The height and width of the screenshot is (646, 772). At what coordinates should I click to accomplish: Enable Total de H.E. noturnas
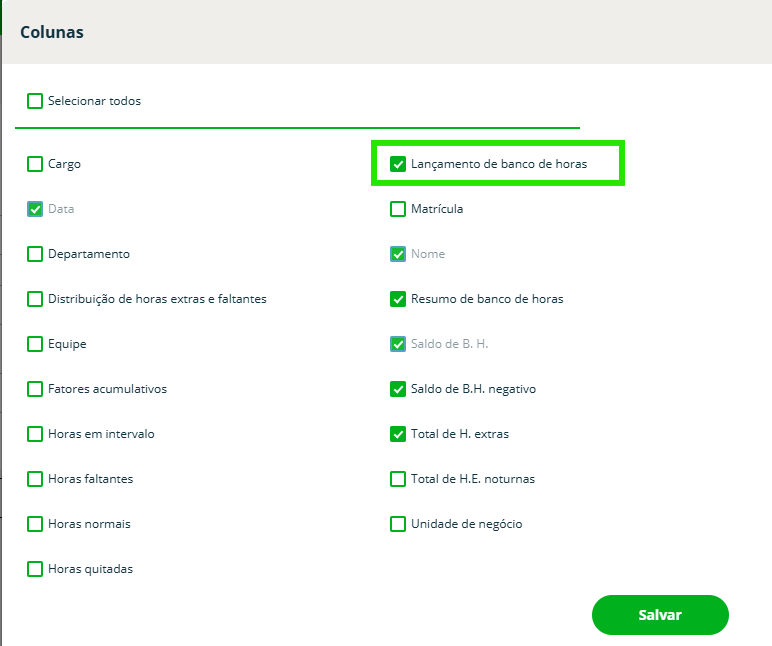pos(398,479)
